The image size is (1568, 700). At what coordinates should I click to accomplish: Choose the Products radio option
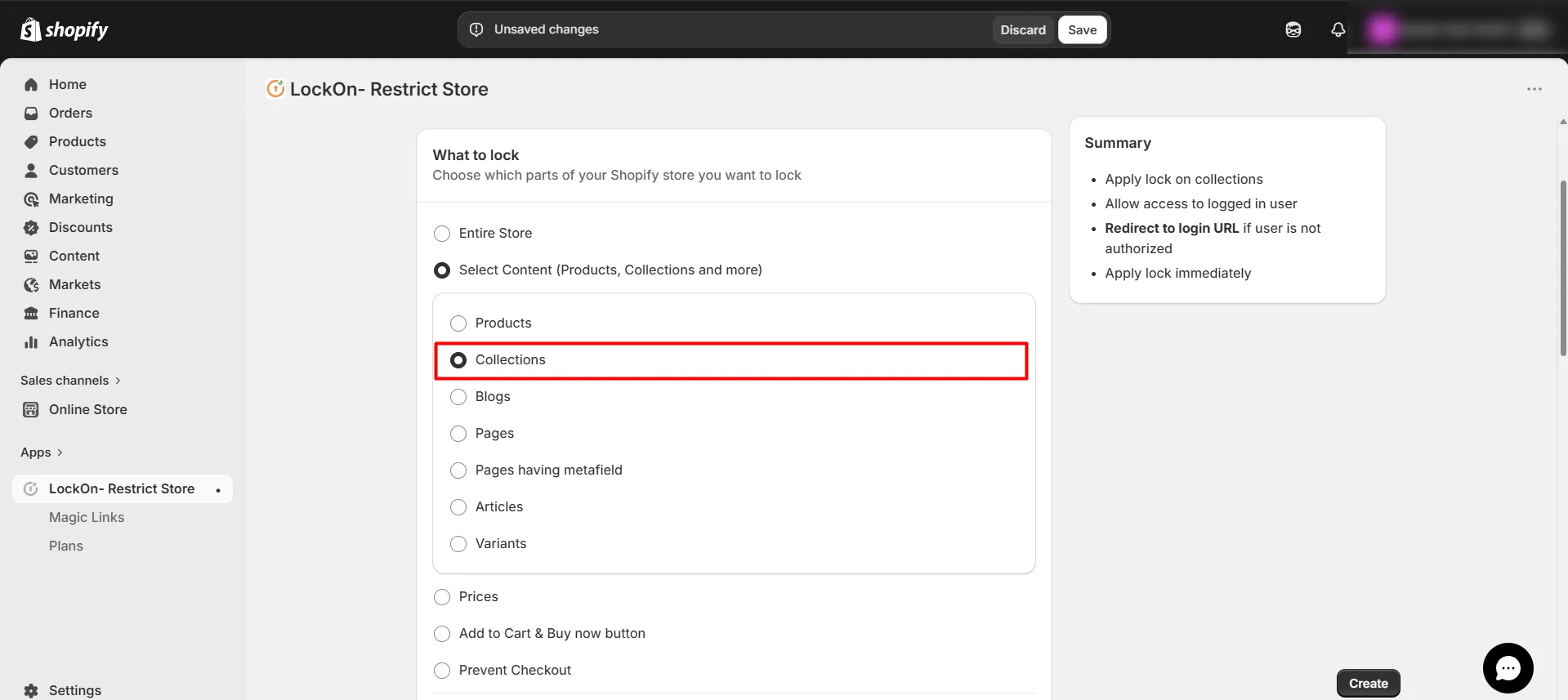pos(458,323)
